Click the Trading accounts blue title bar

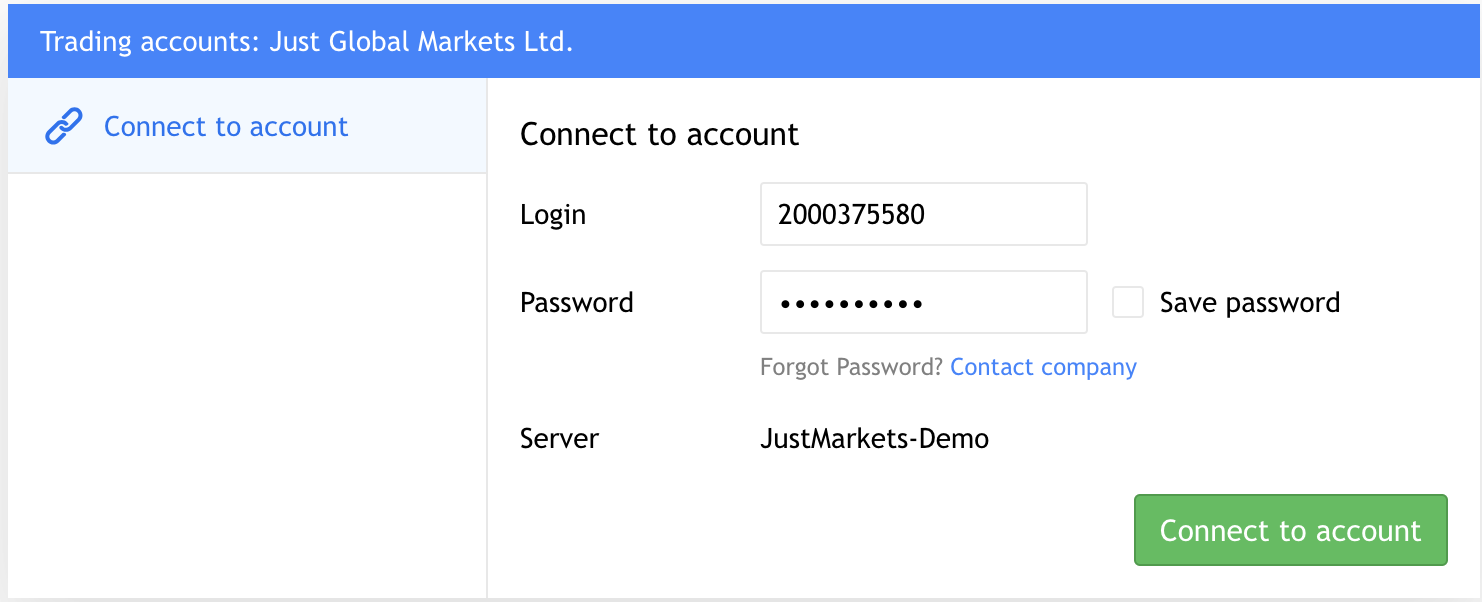tap(745, 43)
